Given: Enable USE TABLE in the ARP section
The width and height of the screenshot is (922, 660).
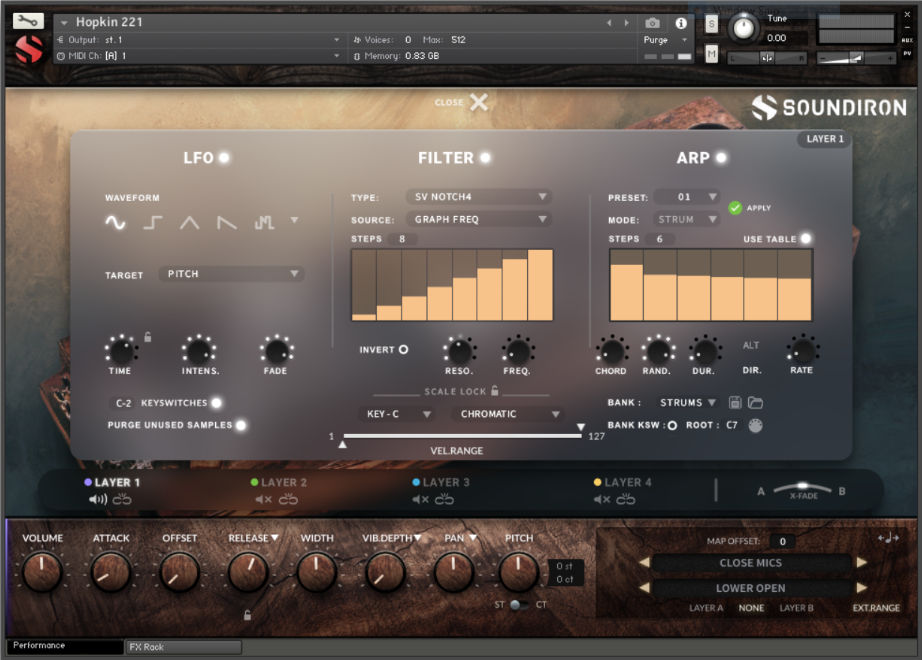Looking at the screenshot, I should 806,239.
